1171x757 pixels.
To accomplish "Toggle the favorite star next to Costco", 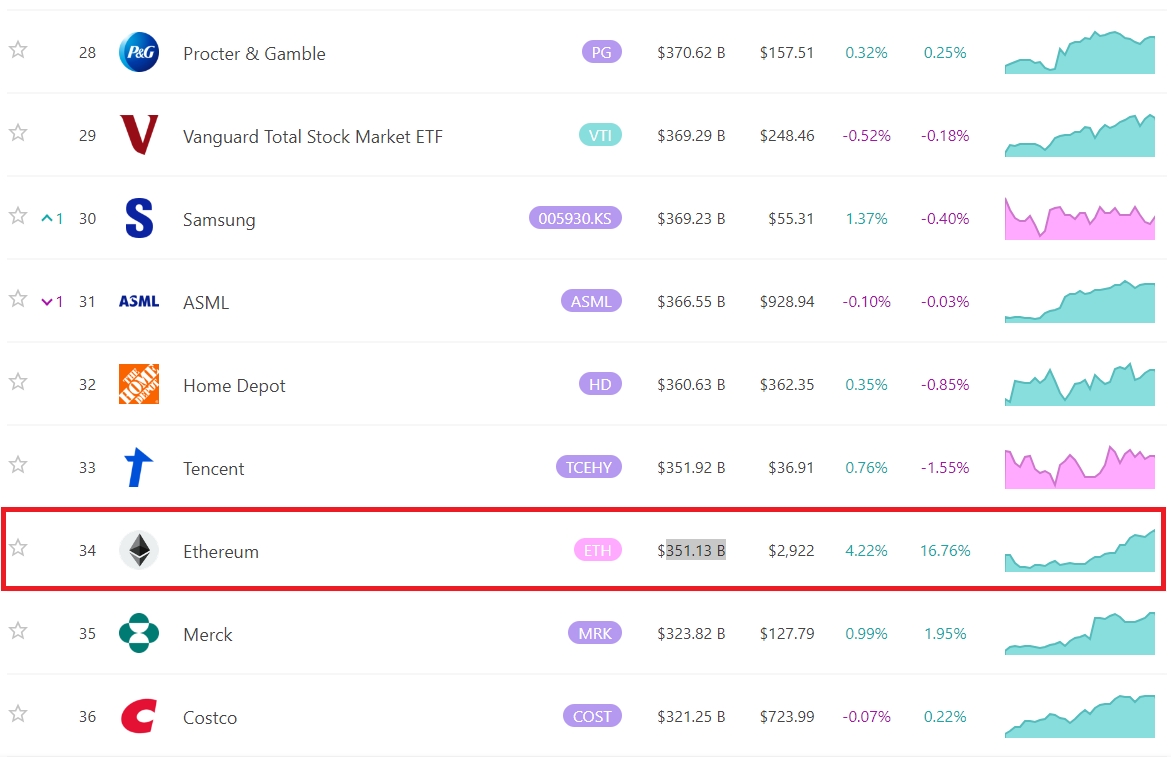I will pos(18,713).
